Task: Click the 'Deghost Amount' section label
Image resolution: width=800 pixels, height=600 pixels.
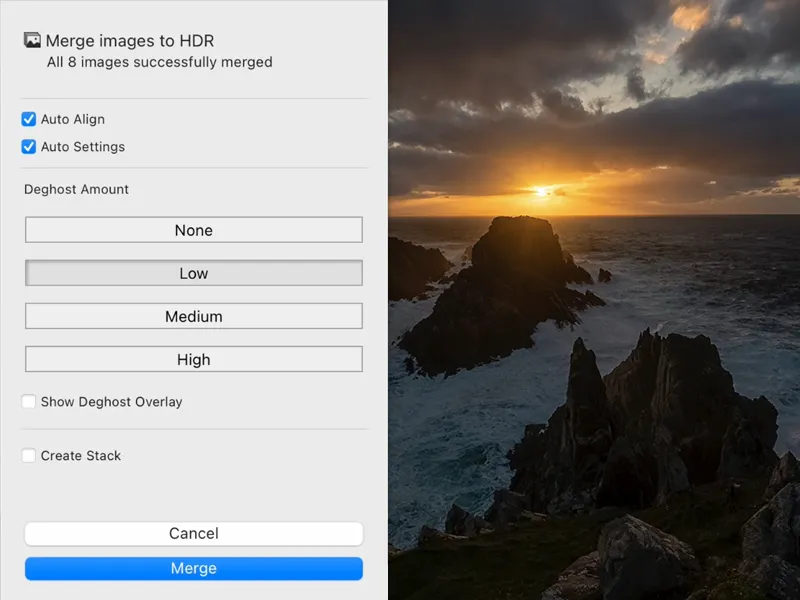Action: (77, 189)
